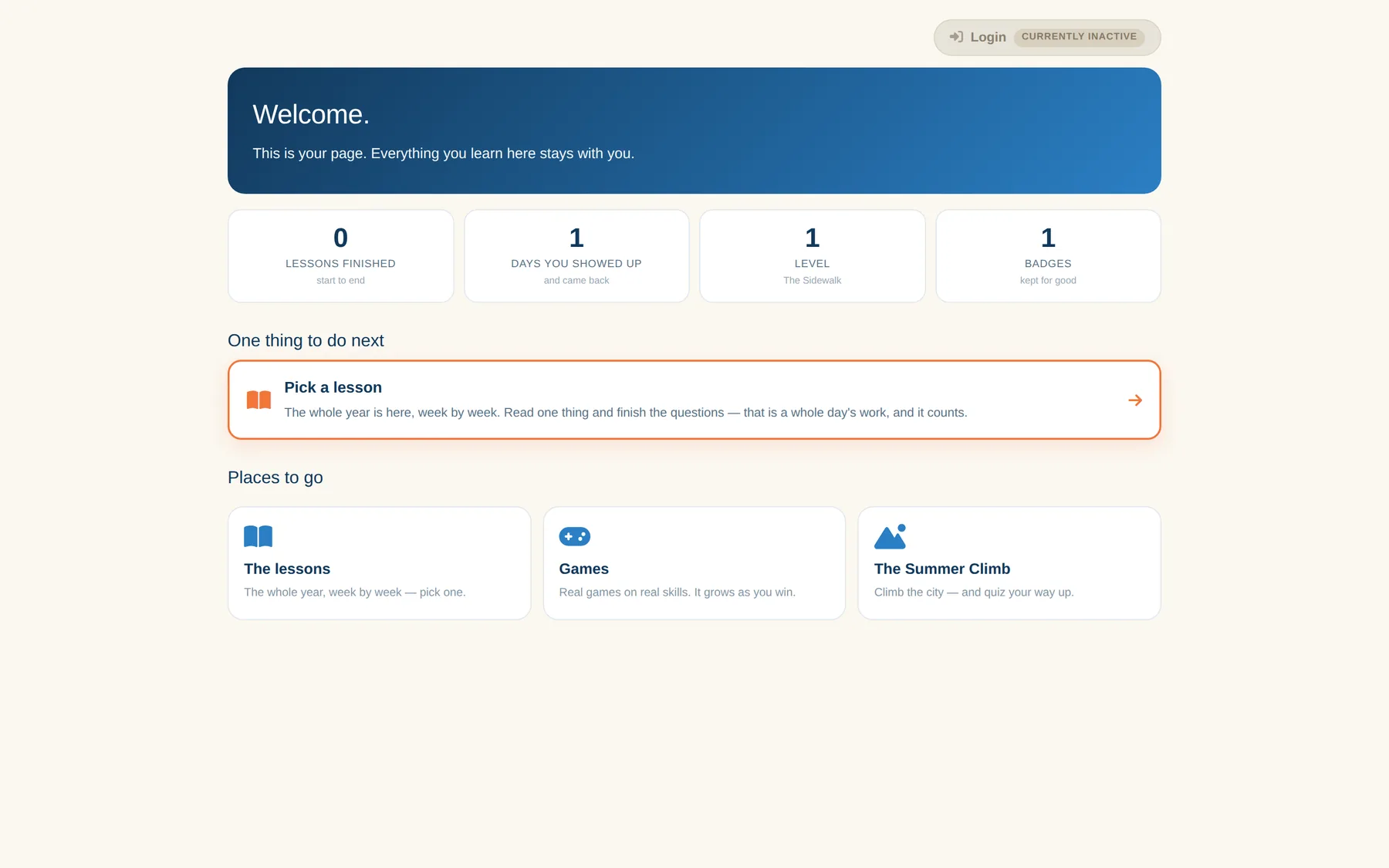Click the 'One thing to do next' heading

tap(306, 340)
